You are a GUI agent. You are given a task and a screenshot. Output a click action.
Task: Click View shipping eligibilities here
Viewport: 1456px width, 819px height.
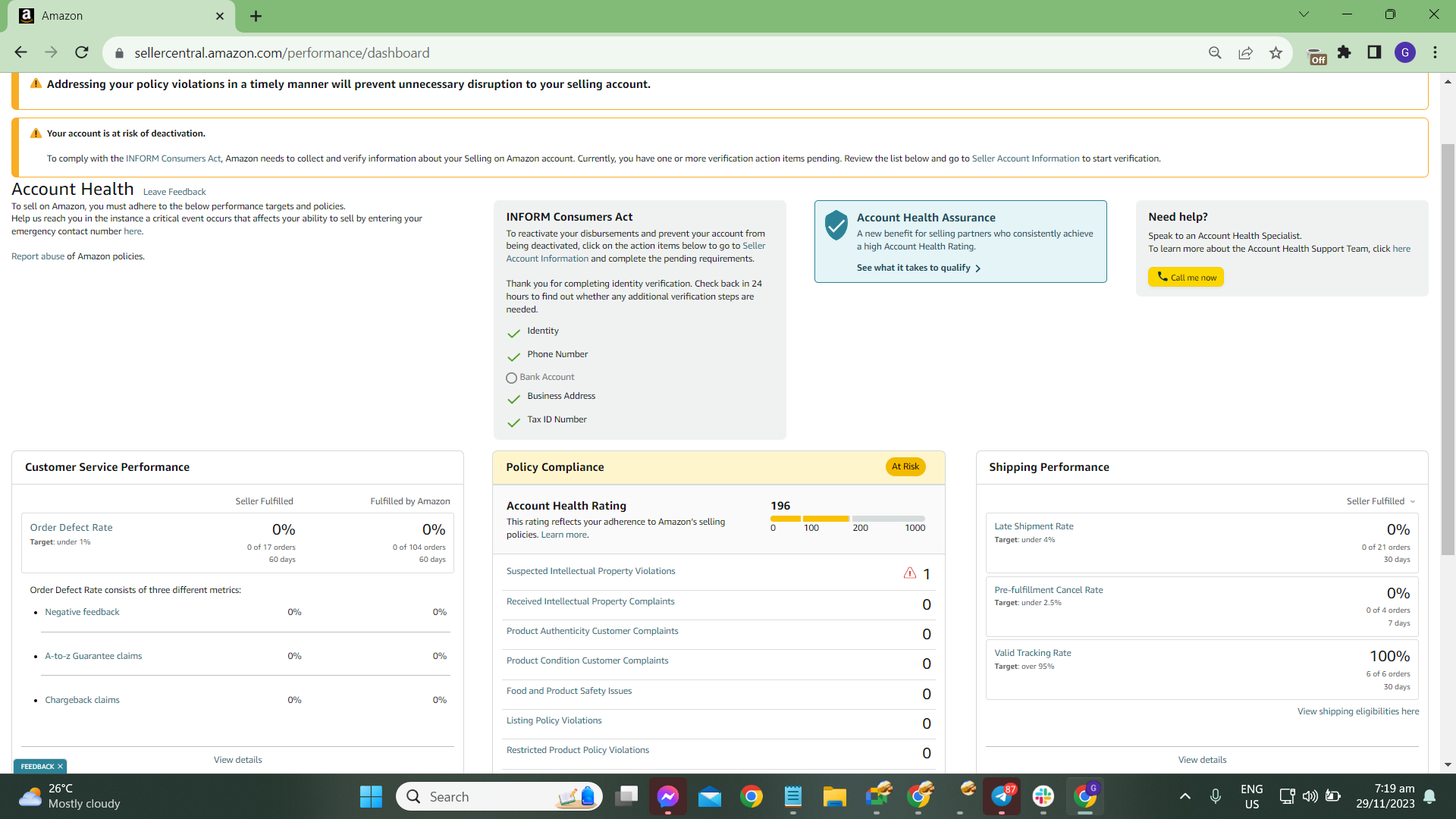(x=1358, y=711)
